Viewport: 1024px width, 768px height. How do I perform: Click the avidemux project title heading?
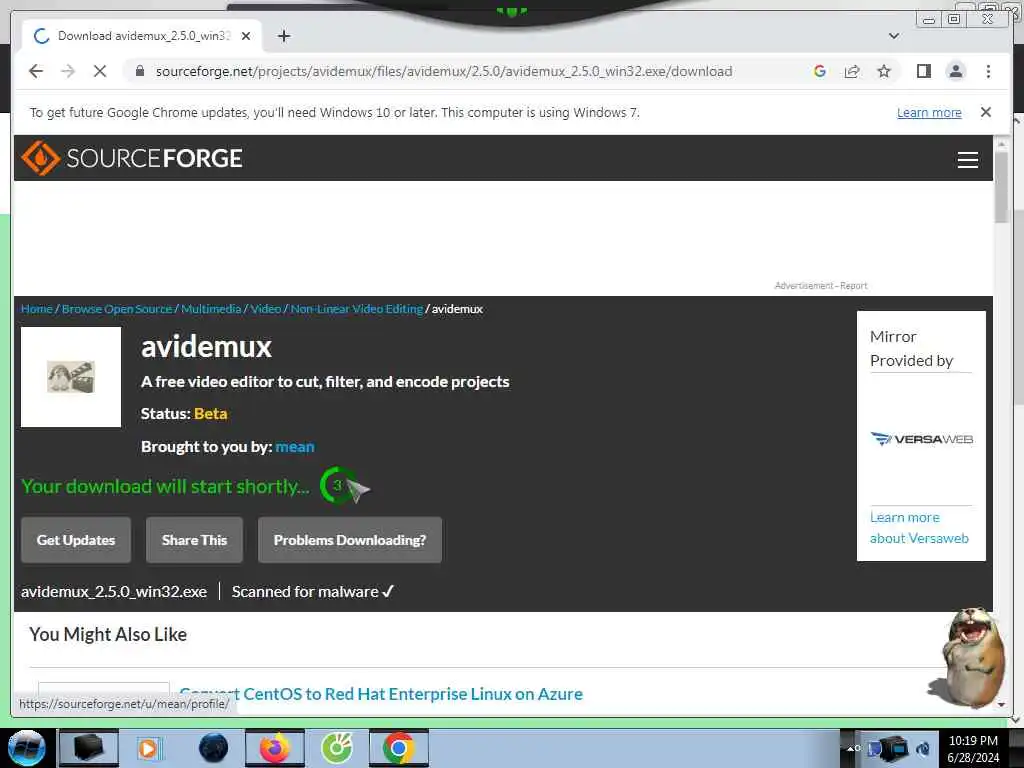[206, 346]
